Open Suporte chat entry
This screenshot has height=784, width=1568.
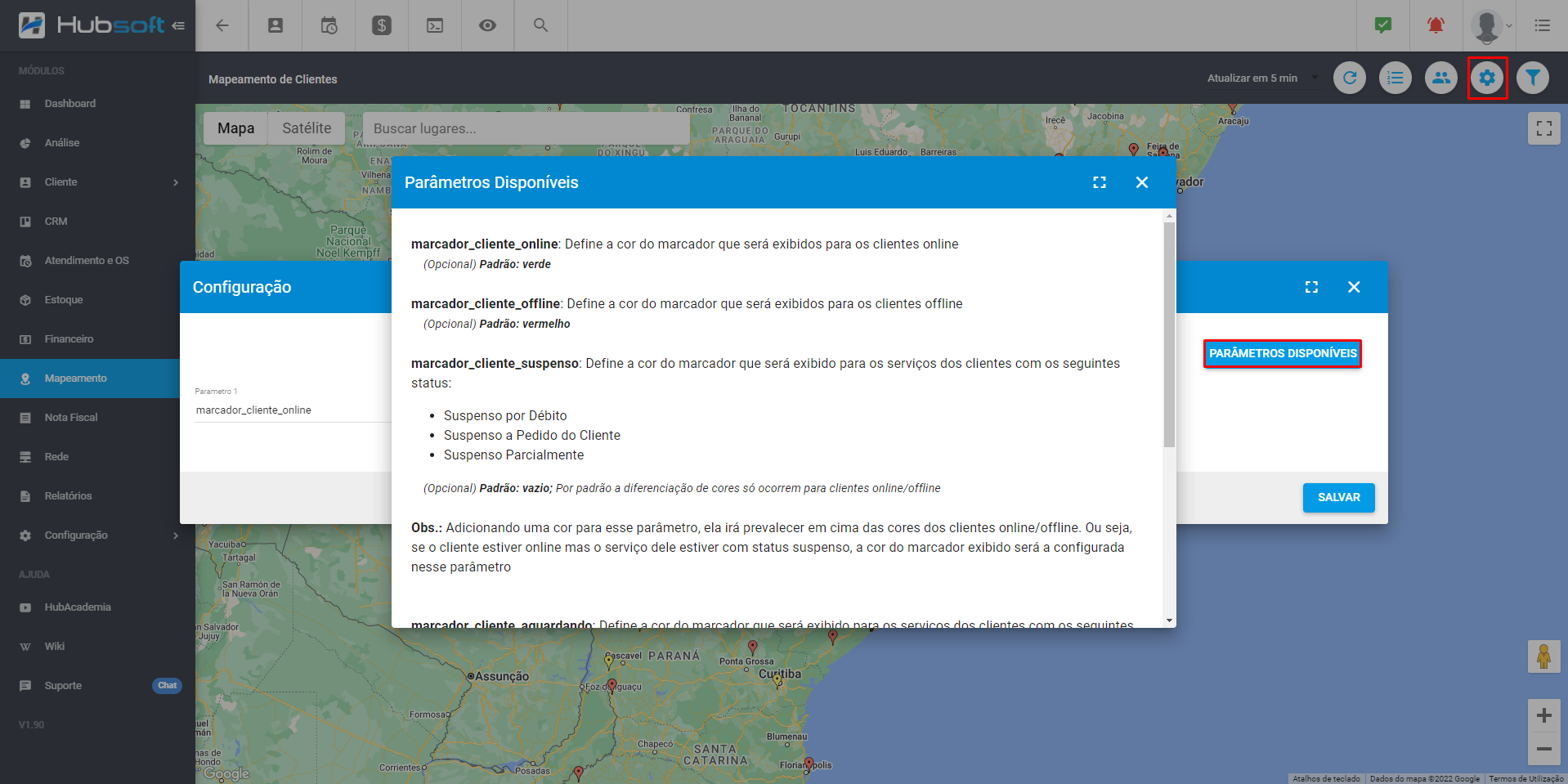[x=97, y=686]
